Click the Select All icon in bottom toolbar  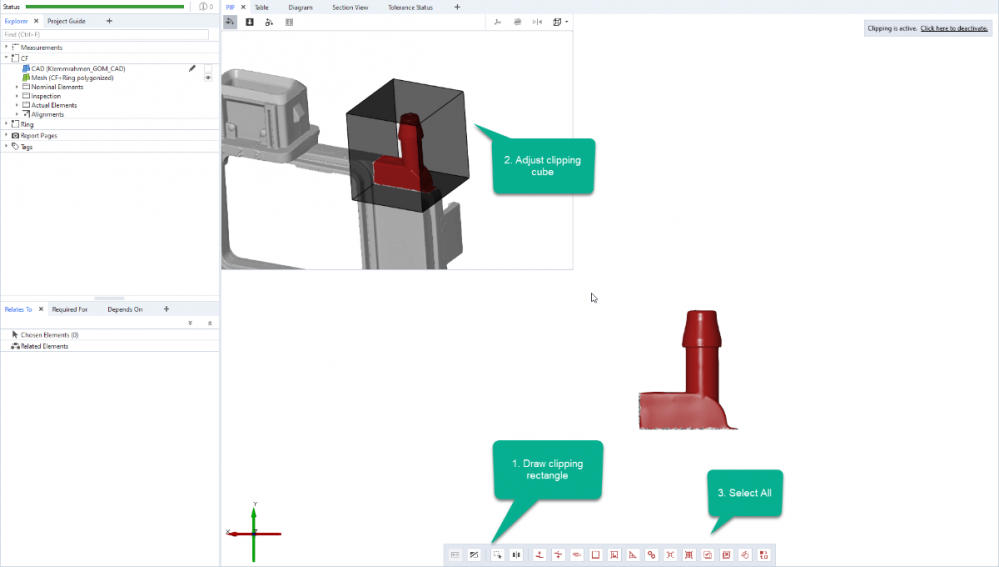[x=708, y=554]
